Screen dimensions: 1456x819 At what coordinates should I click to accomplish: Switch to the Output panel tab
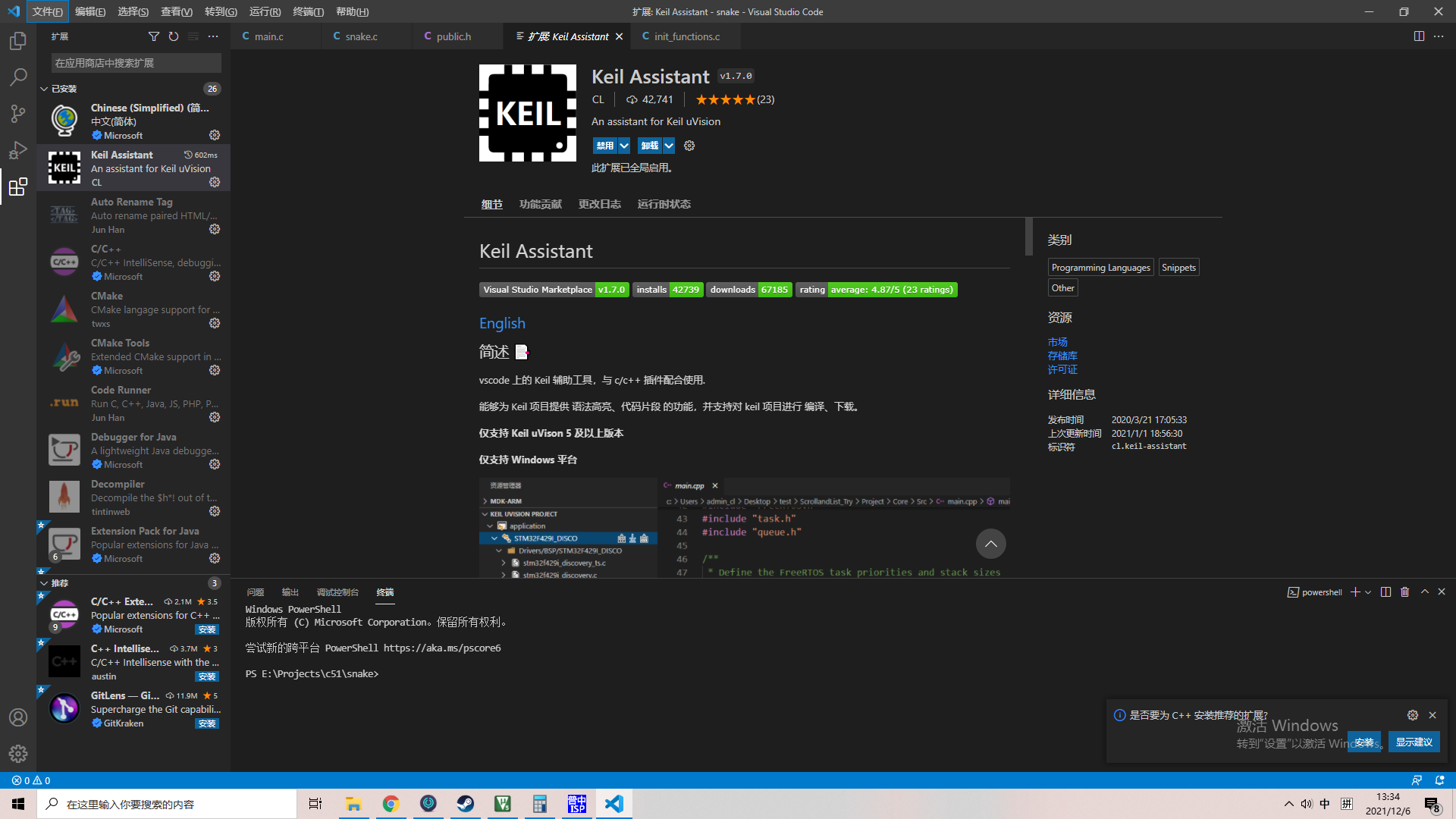click(x=290, y=592)
